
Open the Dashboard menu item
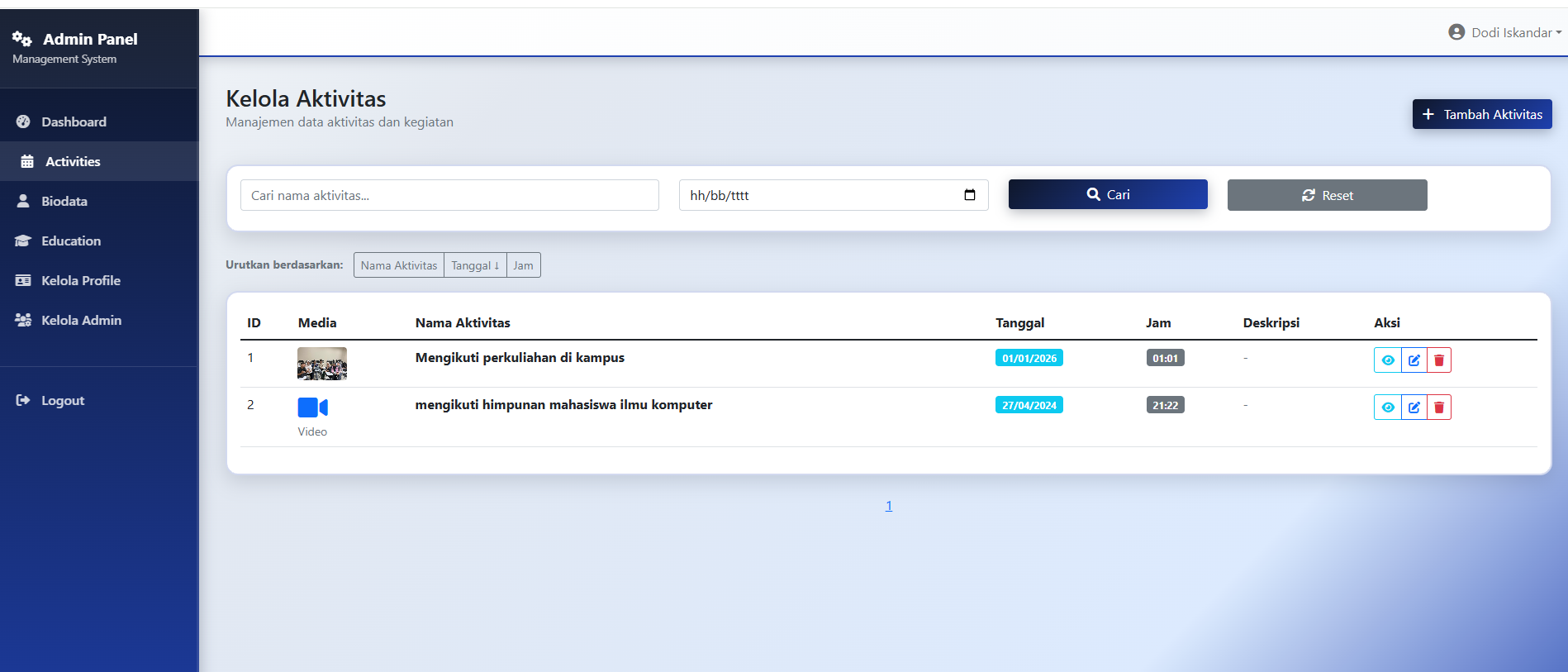click(74, 122)
